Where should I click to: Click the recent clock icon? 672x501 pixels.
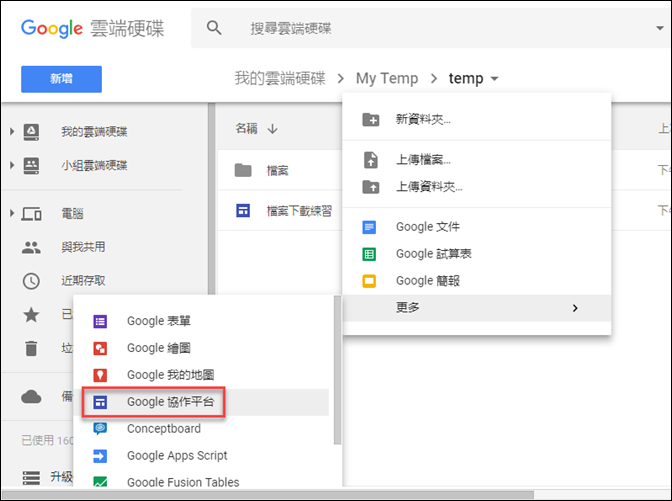[31, 281]
